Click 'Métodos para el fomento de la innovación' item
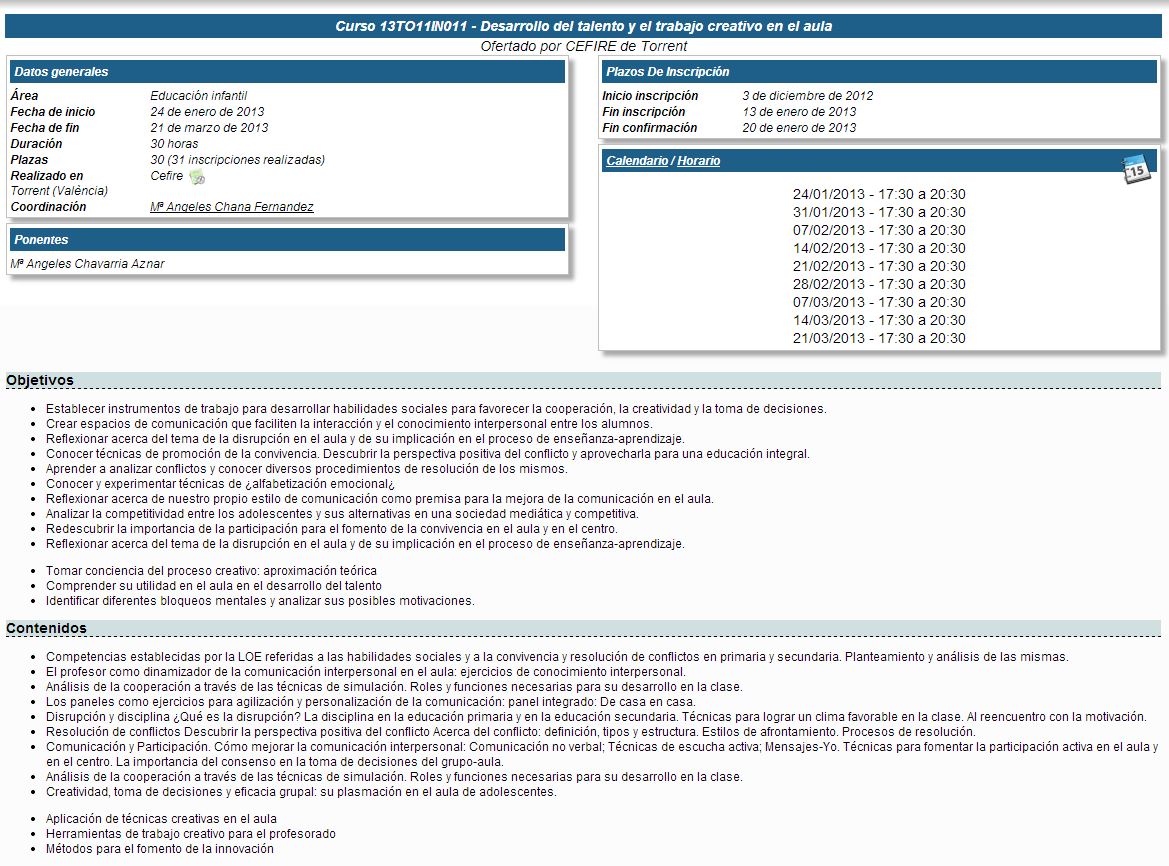This screenshot has width=1169, height=866. click(159, 849)
